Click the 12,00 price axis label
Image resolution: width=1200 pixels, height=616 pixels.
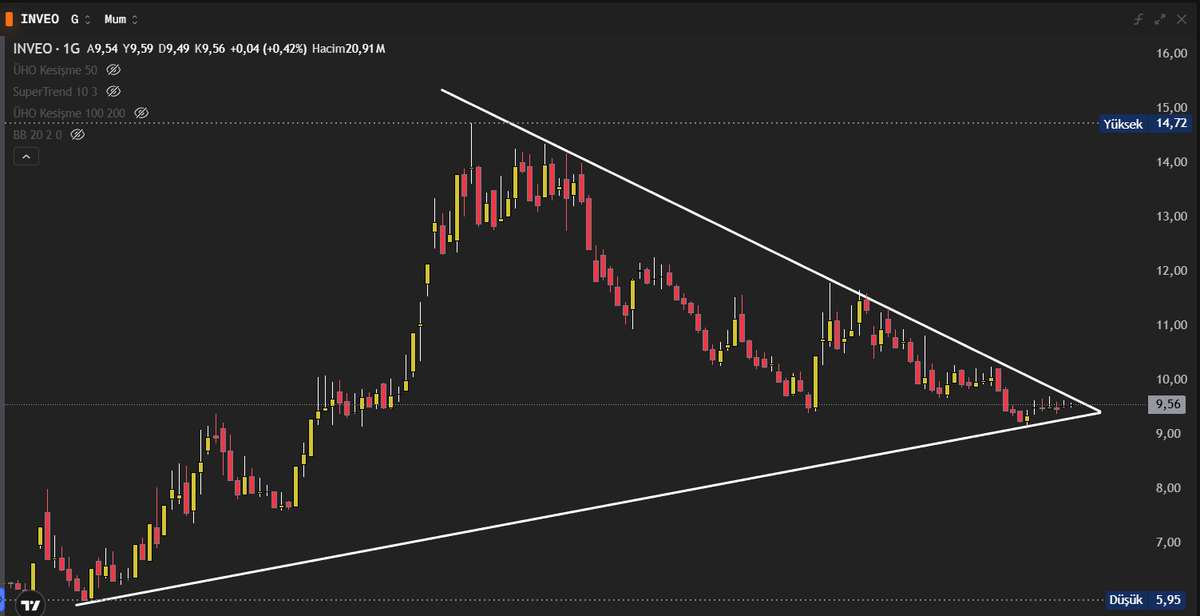coord(1171,271)
